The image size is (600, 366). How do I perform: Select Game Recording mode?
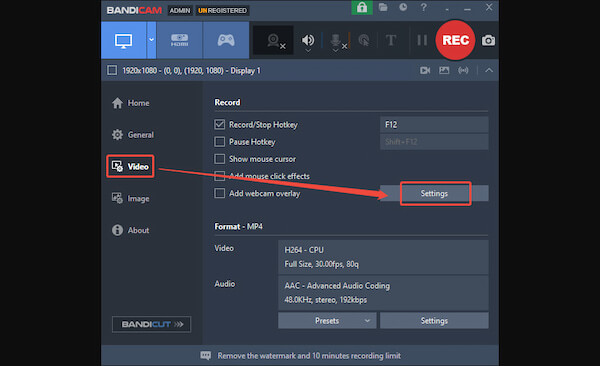pos(226,40)
